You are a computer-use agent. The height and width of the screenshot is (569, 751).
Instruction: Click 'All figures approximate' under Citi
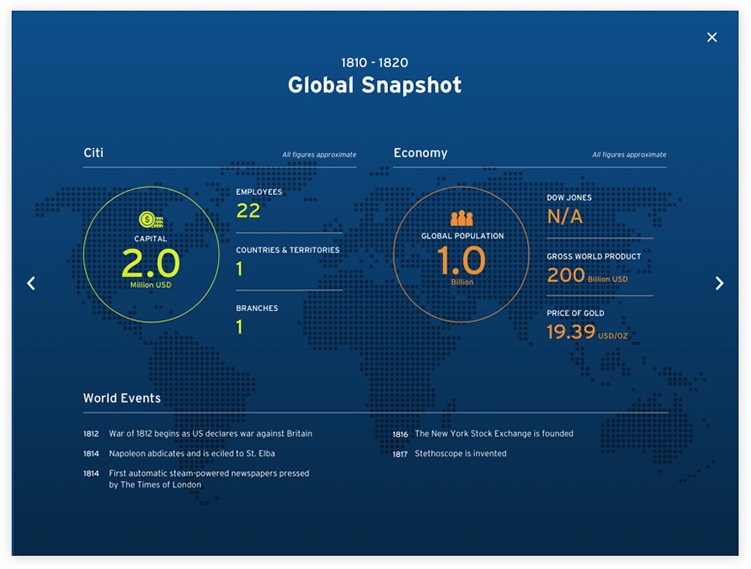click(319, 155)
